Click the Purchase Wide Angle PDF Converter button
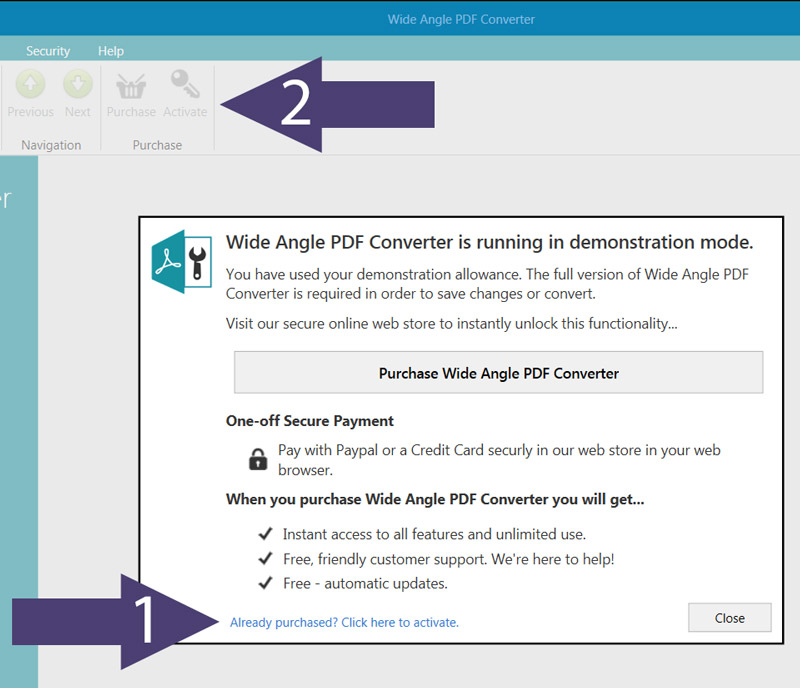800x688 pixels. click(x=498, y=372)
